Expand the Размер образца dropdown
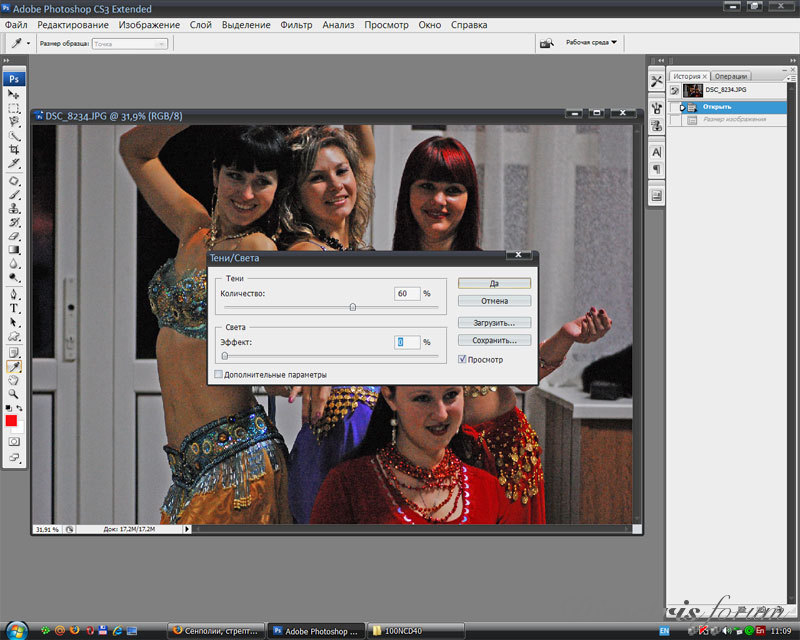The image size is (800, 640). point(129,44)
